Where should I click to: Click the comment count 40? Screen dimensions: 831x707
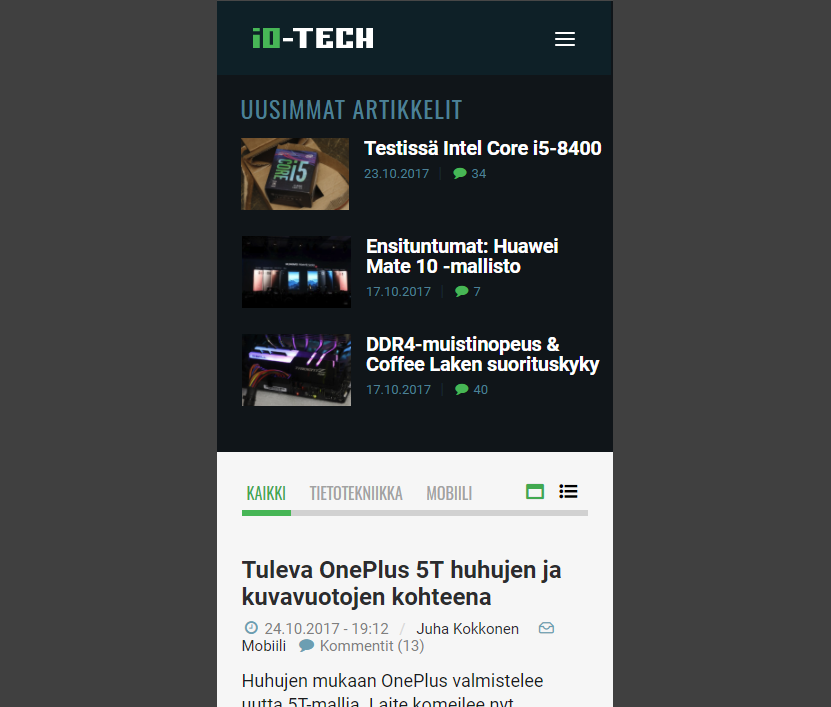point(481,390)
